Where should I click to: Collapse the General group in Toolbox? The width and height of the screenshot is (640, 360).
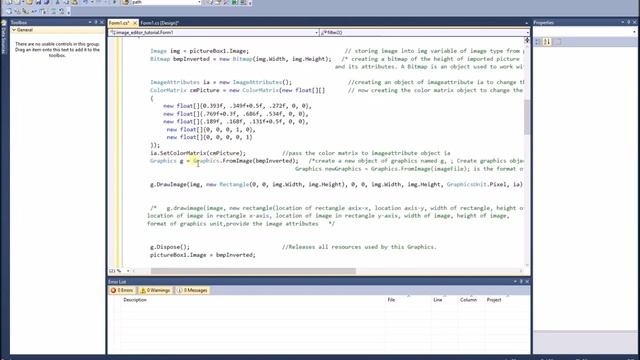coord(14,30)
